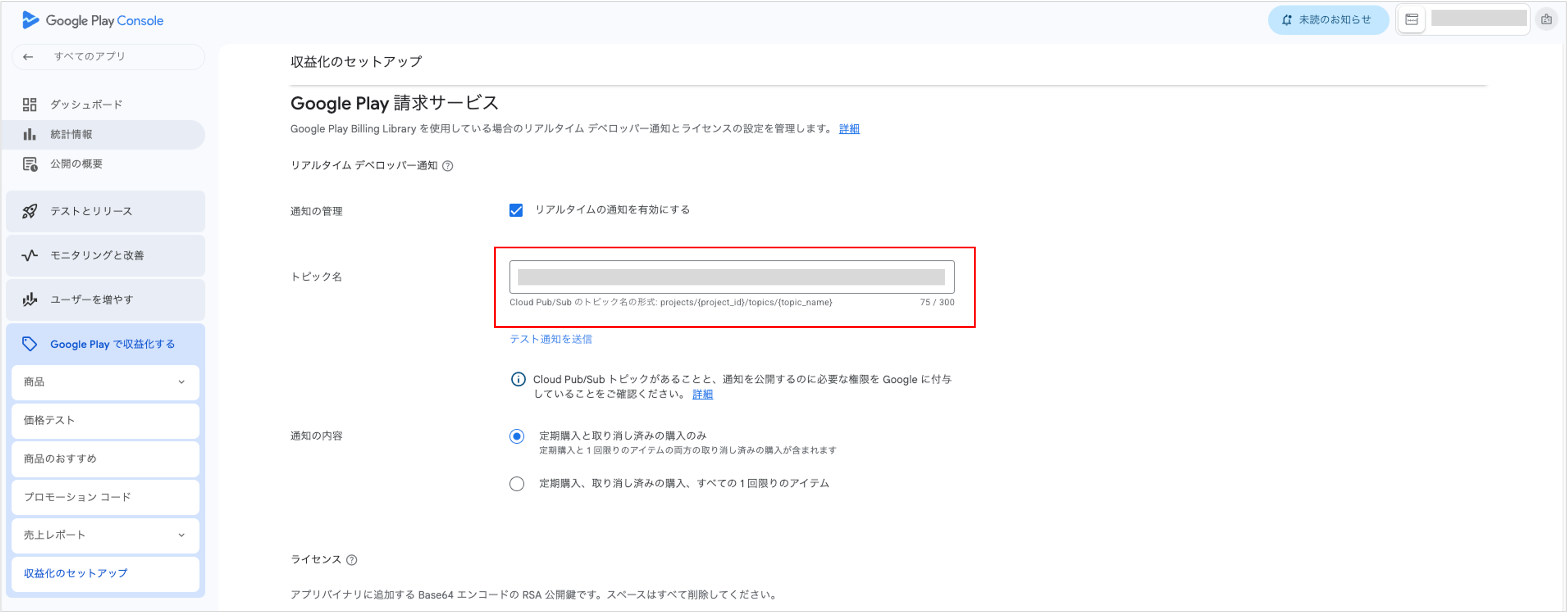This screenshot has width=1568, height=613.
Task: Open モニタリングと改善 section
Action: pyautogui.click(x=105, y=255)
